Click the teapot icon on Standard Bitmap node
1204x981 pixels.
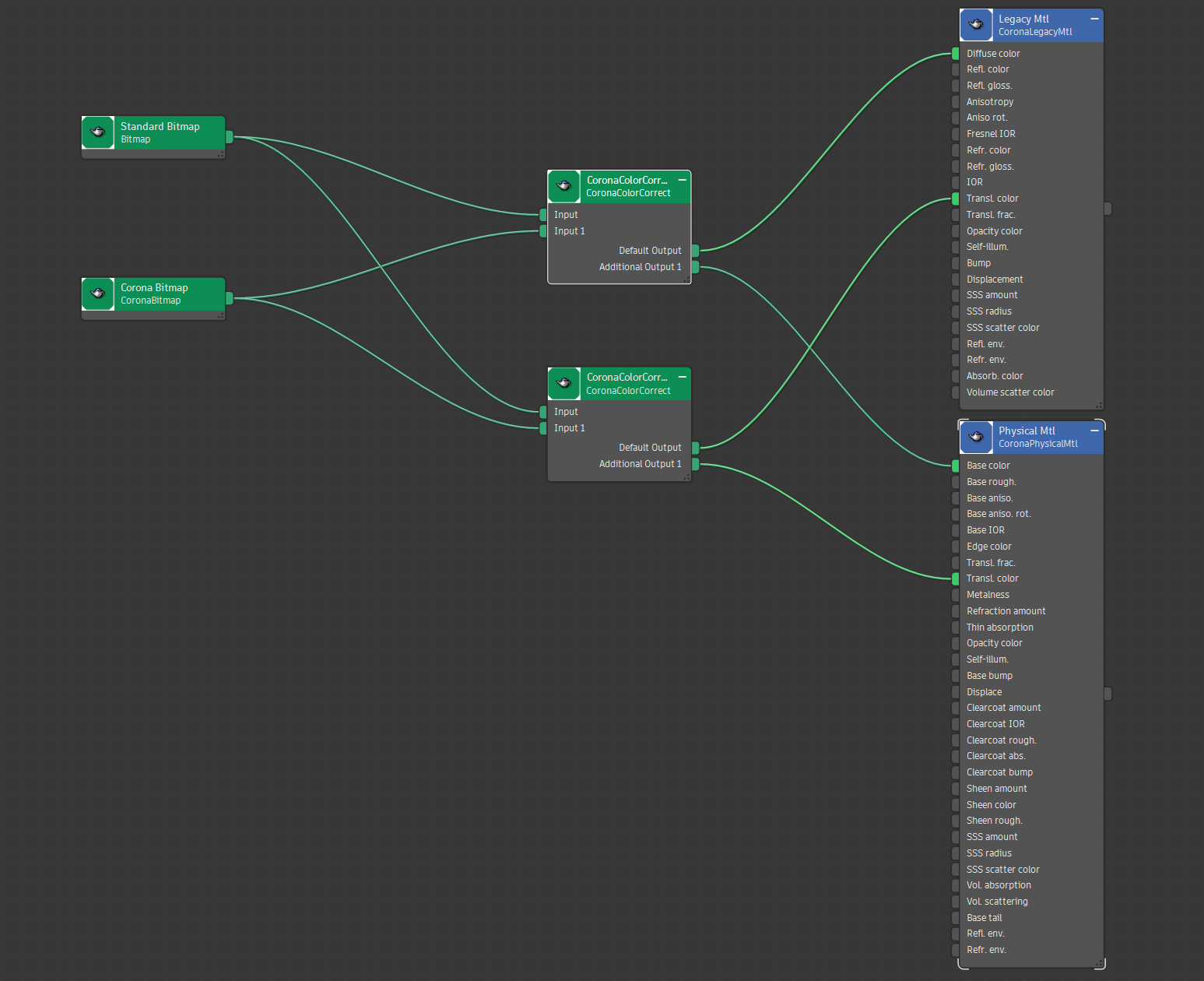point(98,132)
